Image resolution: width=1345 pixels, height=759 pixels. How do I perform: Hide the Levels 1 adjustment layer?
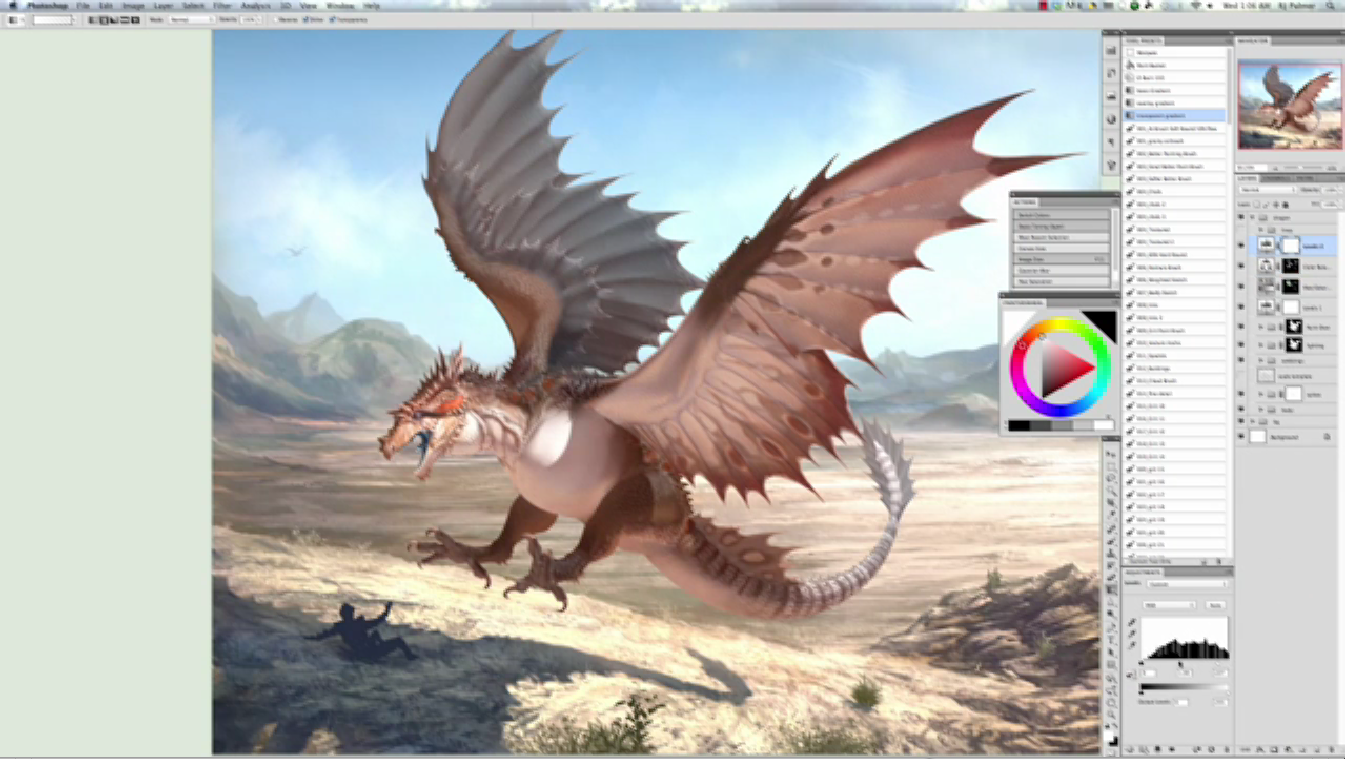click(1242, 307)
